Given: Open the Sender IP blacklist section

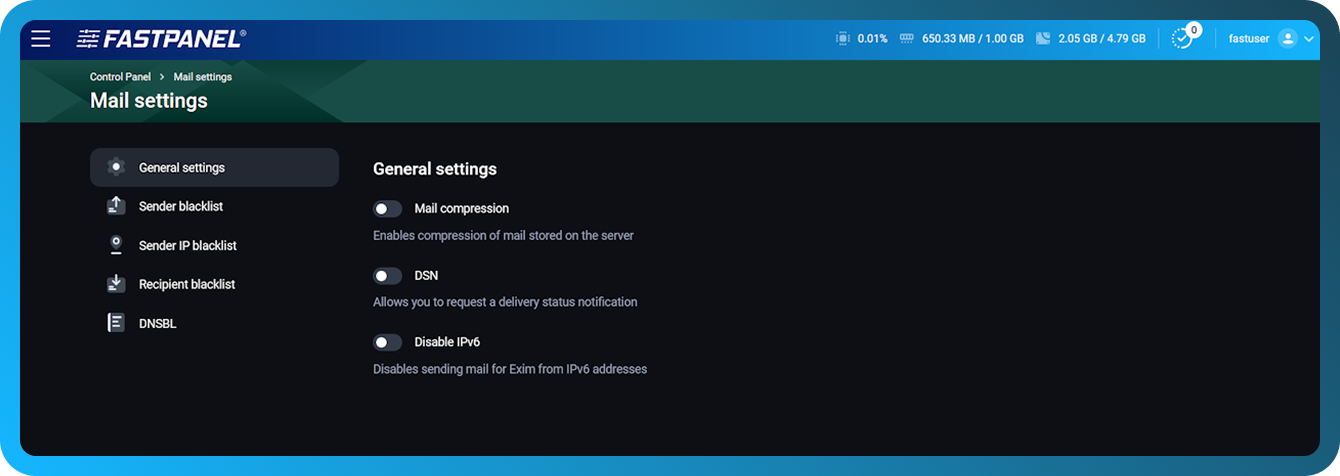Looking at the screenshot, I should [187, 245].
